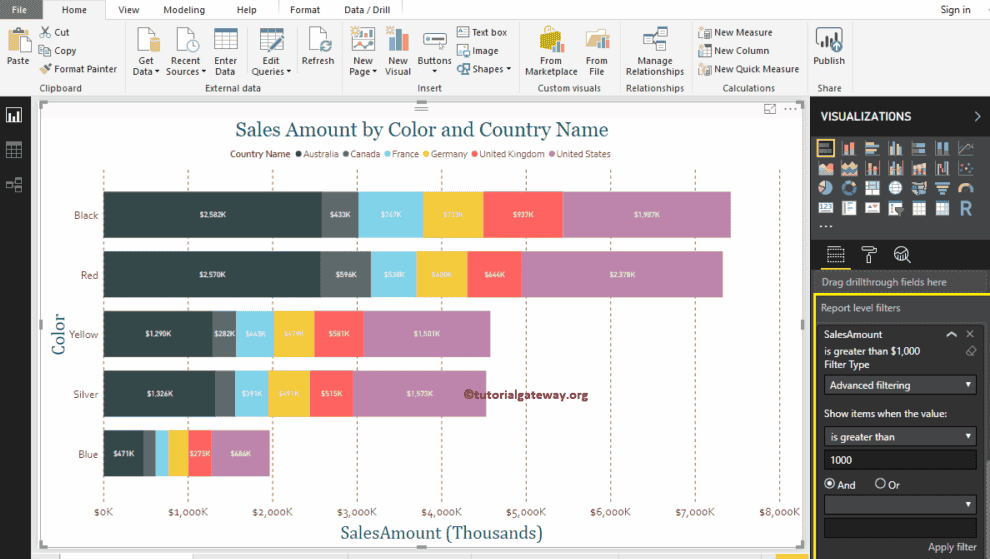990x559 pixels.
Task: Select the Line chart visual
Action: pyautogui.click(x=965, y=148)
